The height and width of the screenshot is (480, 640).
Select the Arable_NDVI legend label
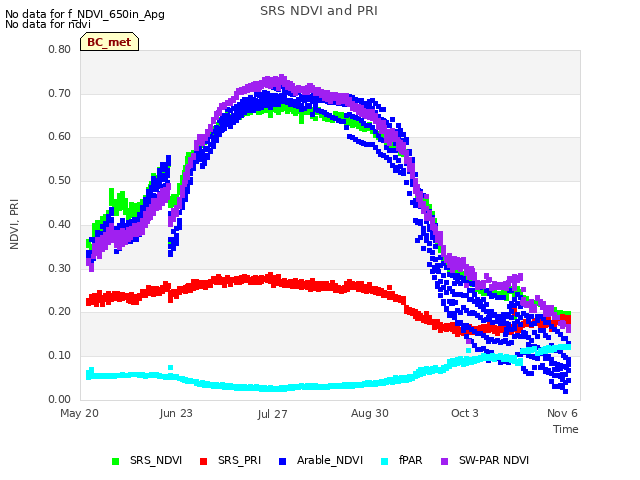(x=330, y=460)
